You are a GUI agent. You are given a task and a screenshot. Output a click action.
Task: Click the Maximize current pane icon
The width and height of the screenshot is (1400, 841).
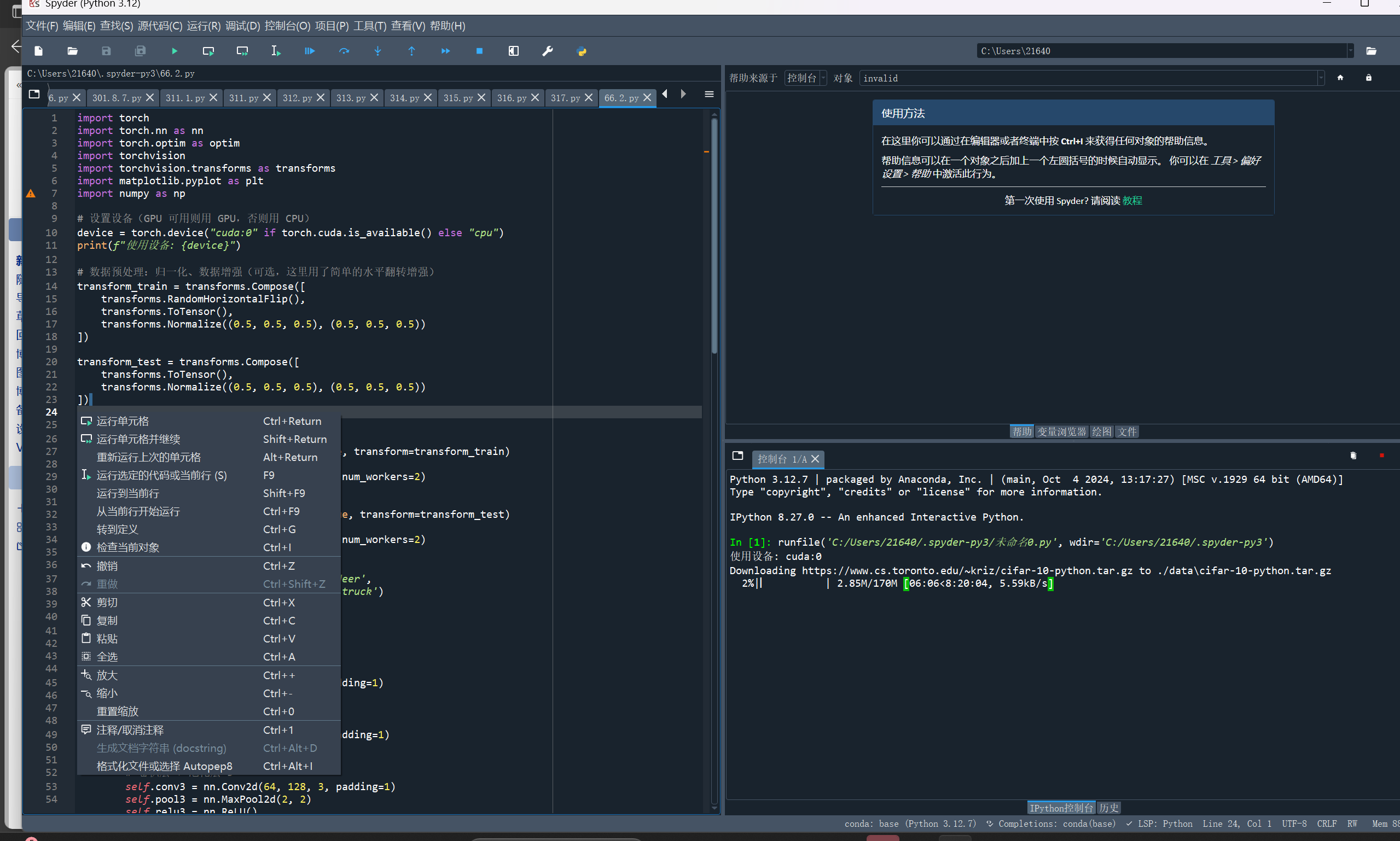pyautogui.click(x=513, y=51)
